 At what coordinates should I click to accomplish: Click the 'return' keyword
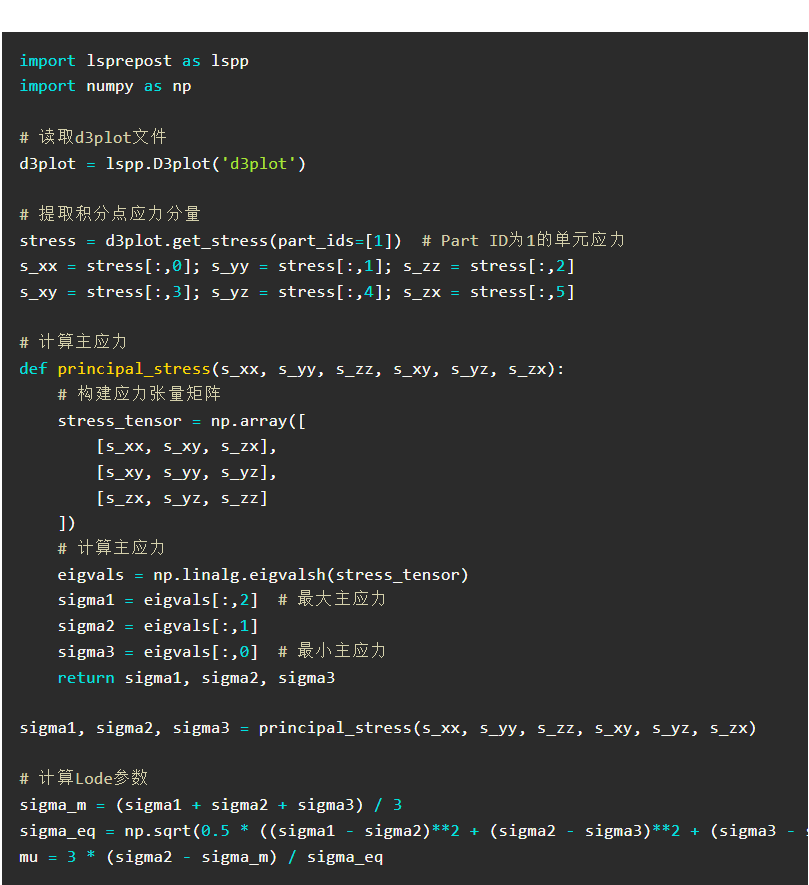point(86,677)
